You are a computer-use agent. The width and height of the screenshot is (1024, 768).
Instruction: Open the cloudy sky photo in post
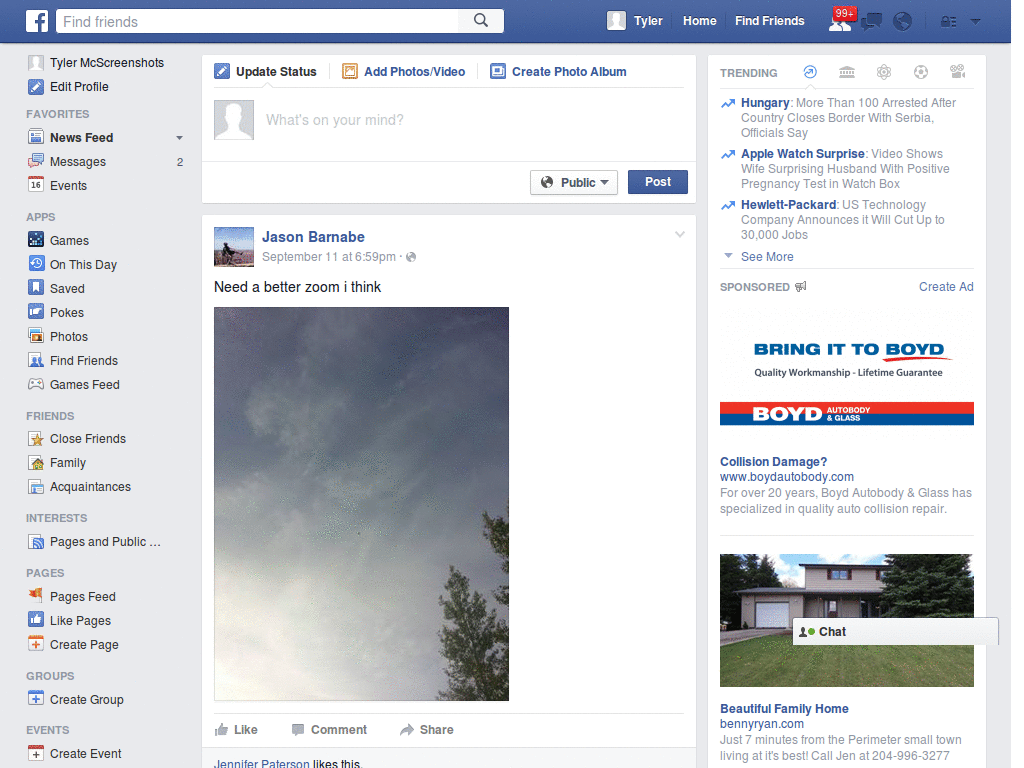point(361,504)
